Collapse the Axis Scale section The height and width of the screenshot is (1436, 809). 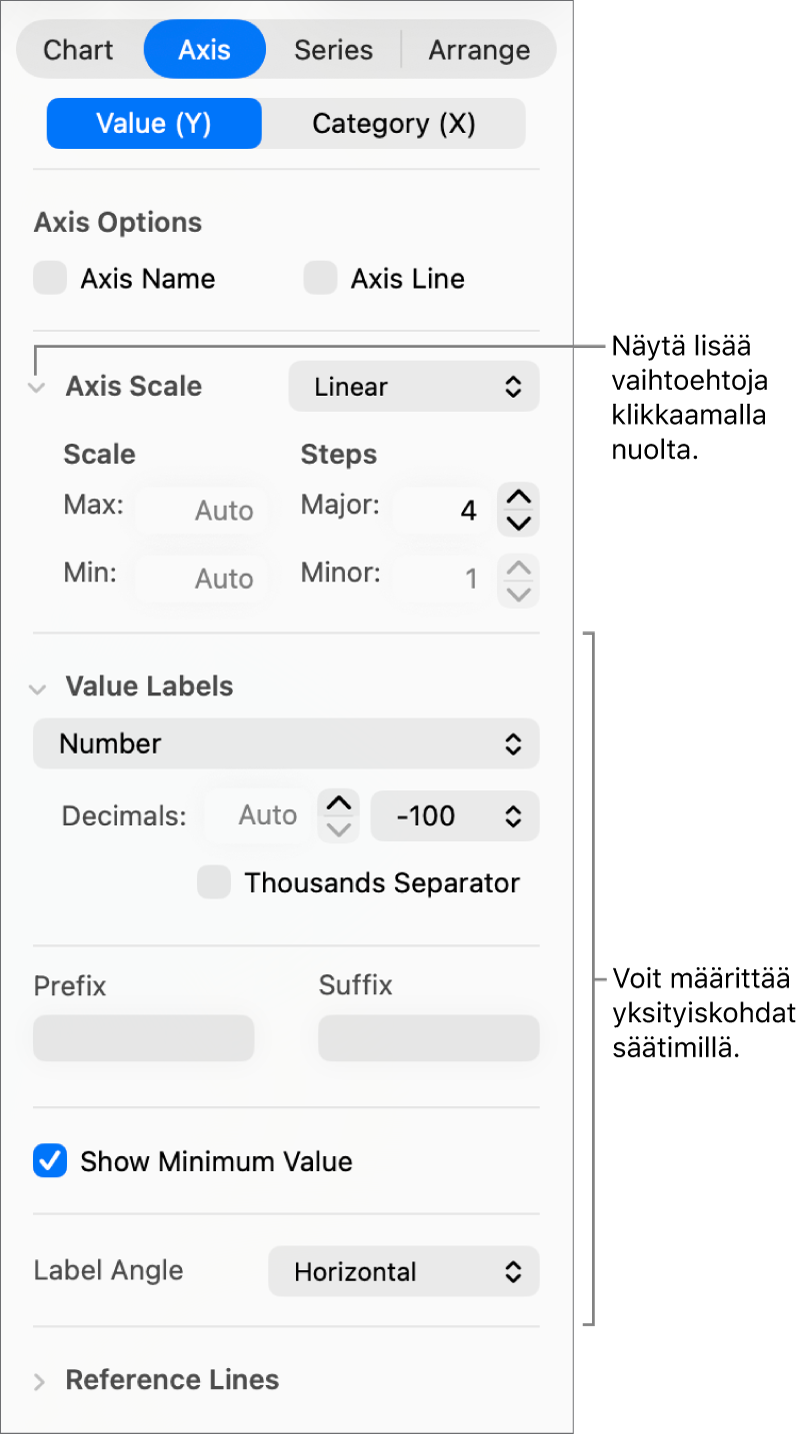pos(38,388)
